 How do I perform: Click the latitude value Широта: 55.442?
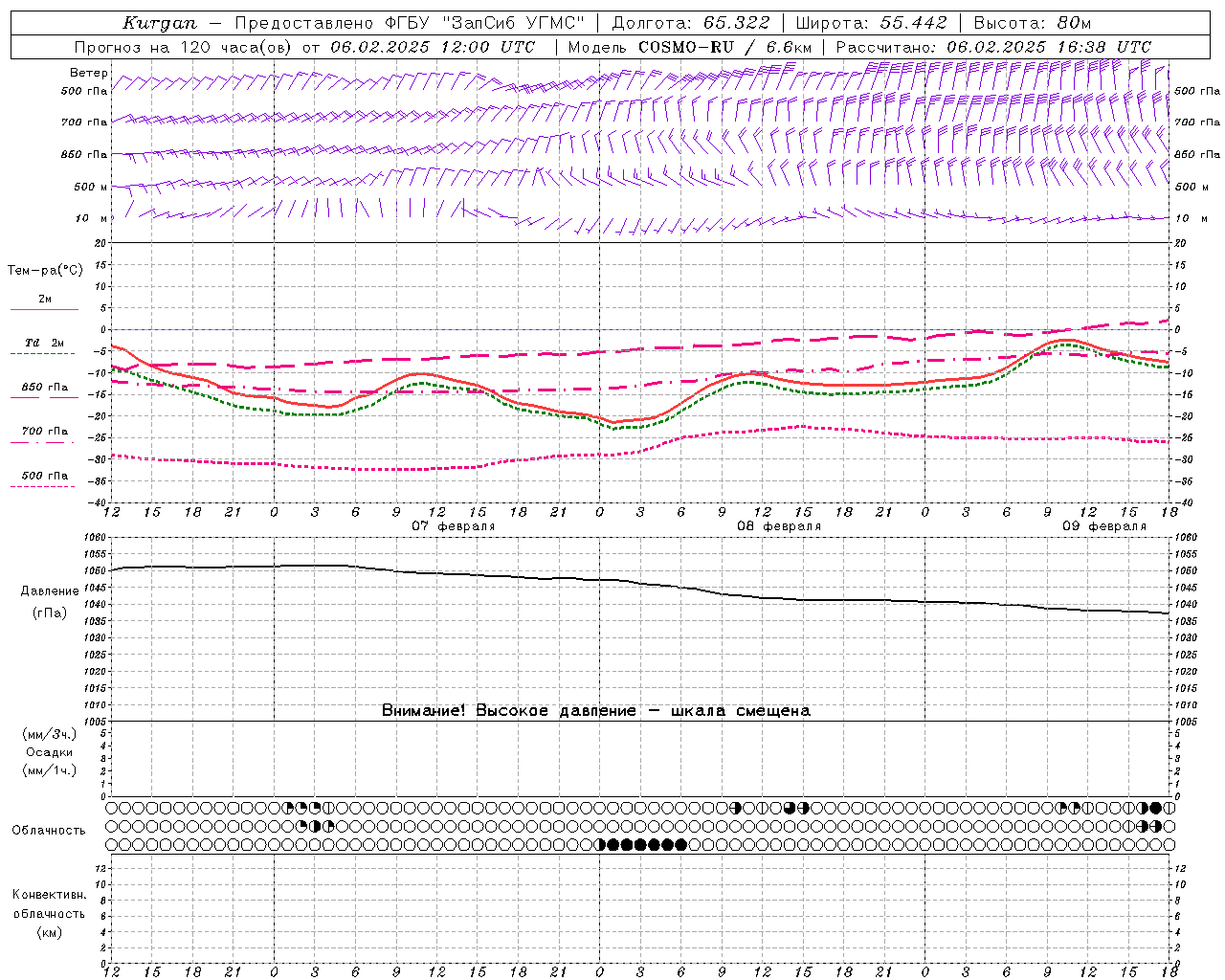click(x=872, y=23)
